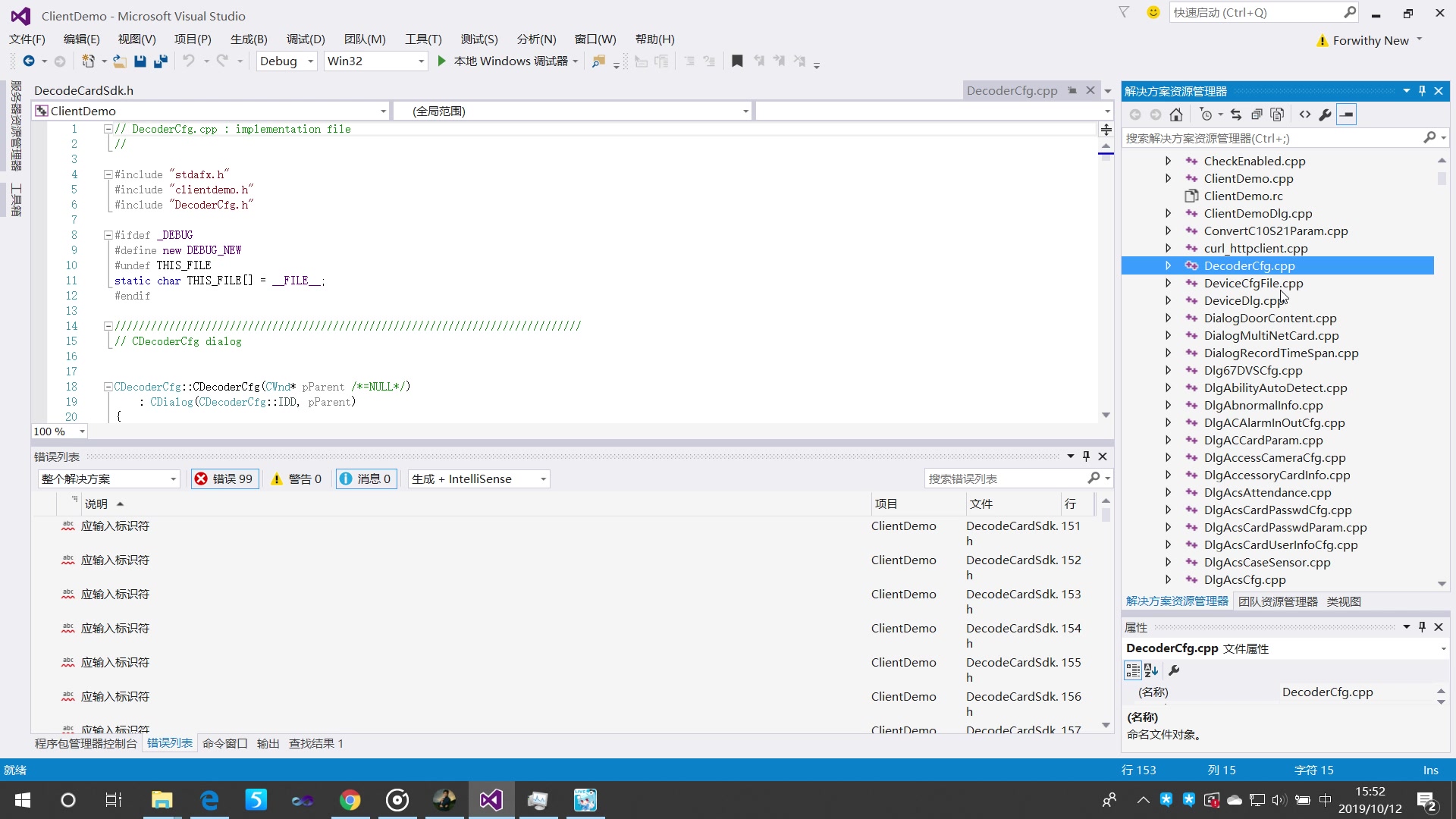Image resolution: width=1456 pixels, height=819 pixels.
Task: Open the 100 % zoom dropdown
Action: click(x=59, y=431)
